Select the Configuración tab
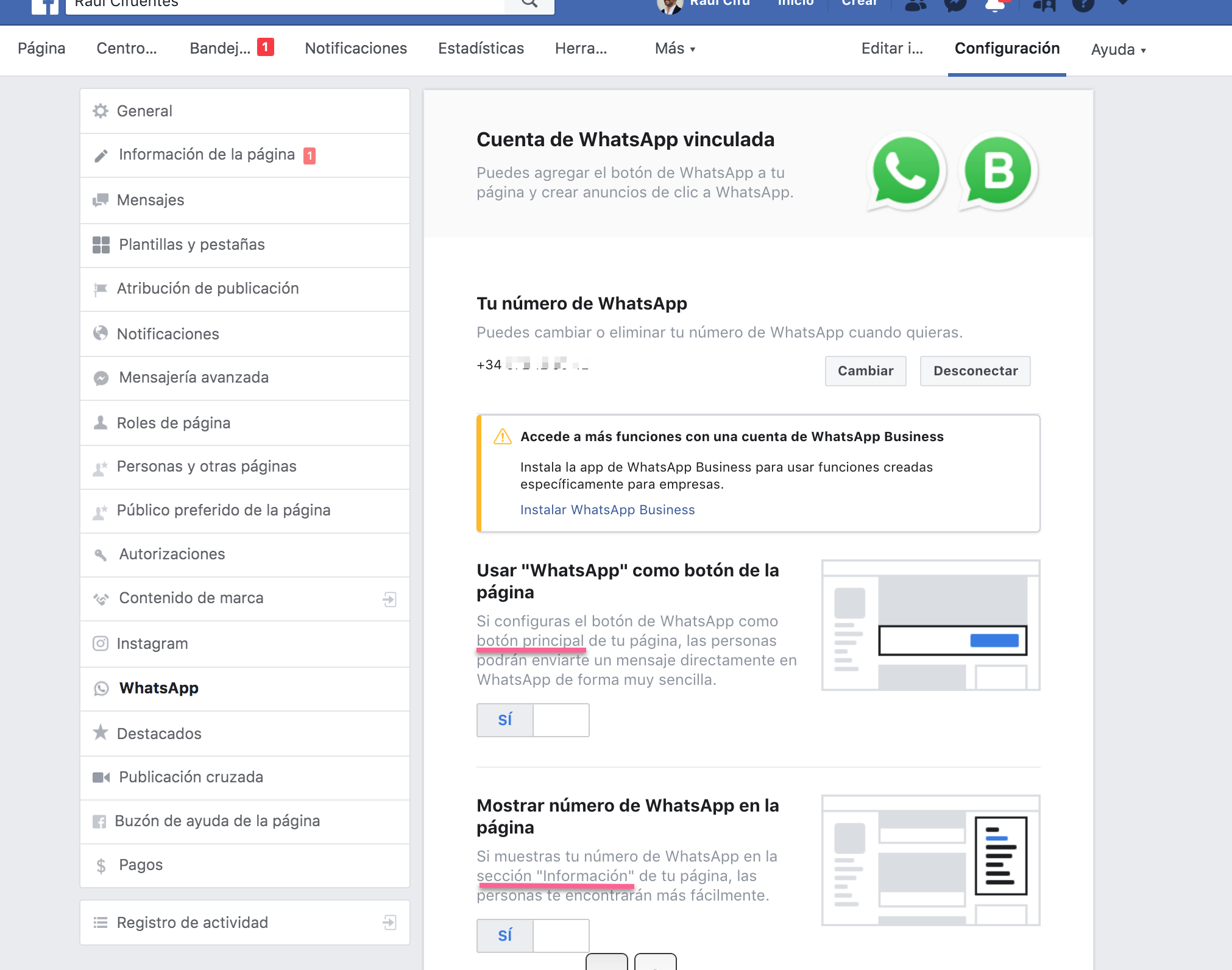This screenshot has width=1232, height=970. click(1007, 49)
